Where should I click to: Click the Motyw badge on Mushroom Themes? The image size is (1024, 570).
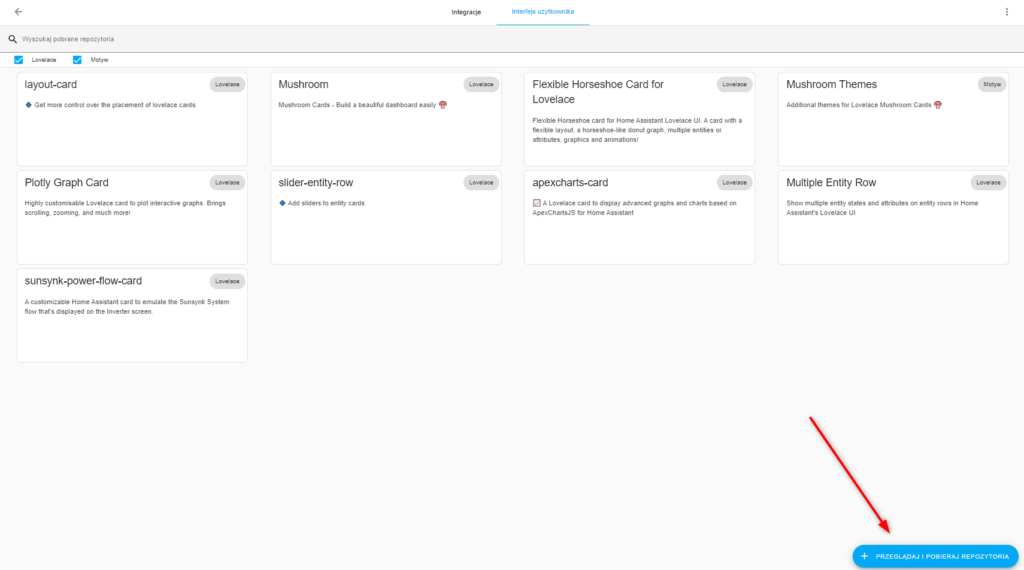(991, 85)
